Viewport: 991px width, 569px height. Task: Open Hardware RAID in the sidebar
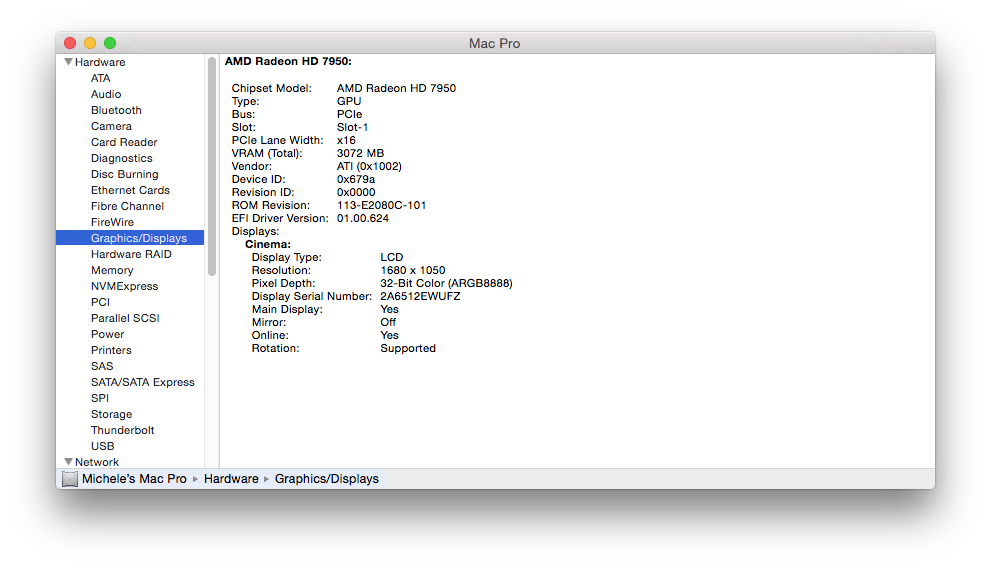point(131,254)
